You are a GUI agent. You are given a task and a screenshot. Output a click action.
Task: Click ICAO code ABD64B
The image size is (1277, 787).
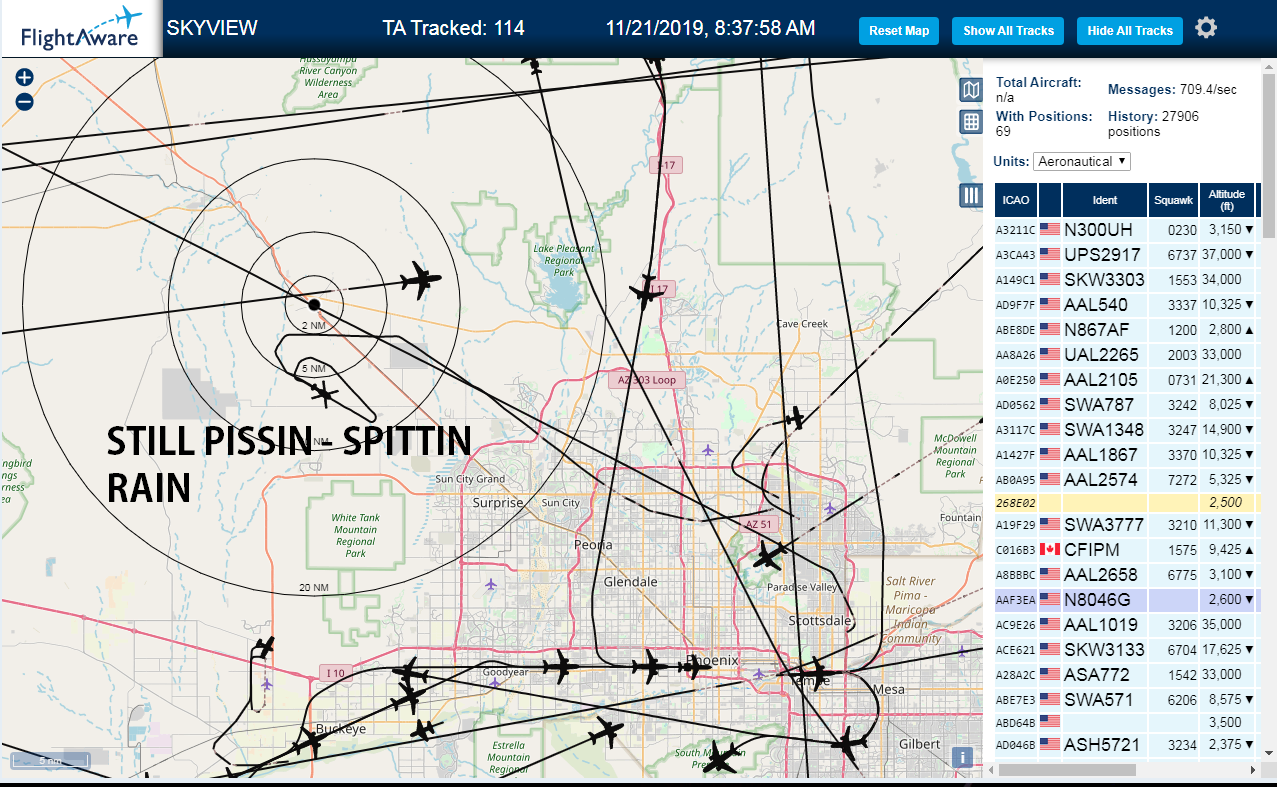1015,721
